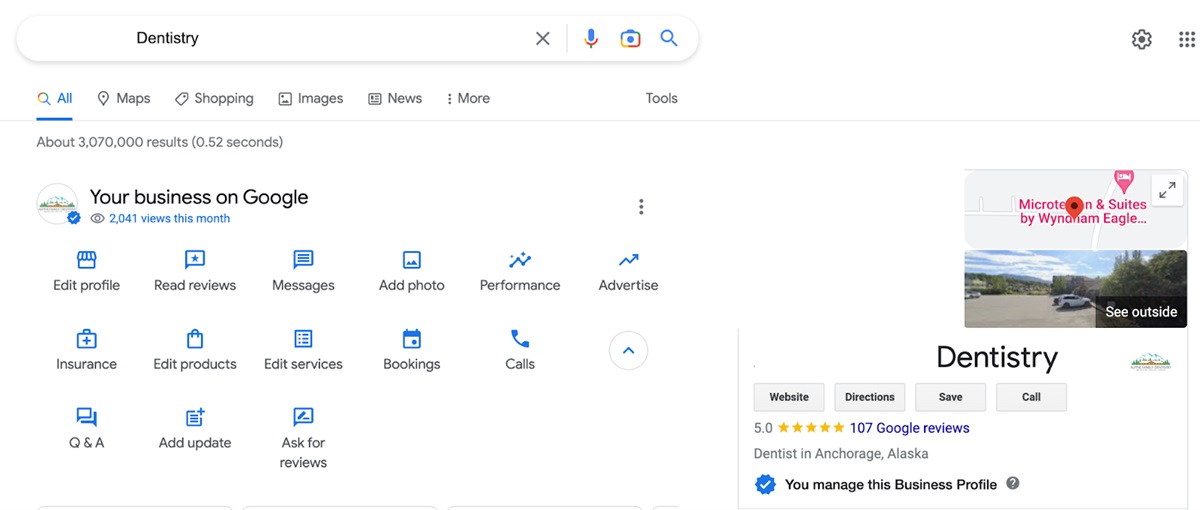Click the five-star rating stars
Viewport: 1200px width, 510px height.
tap(811, 428)
